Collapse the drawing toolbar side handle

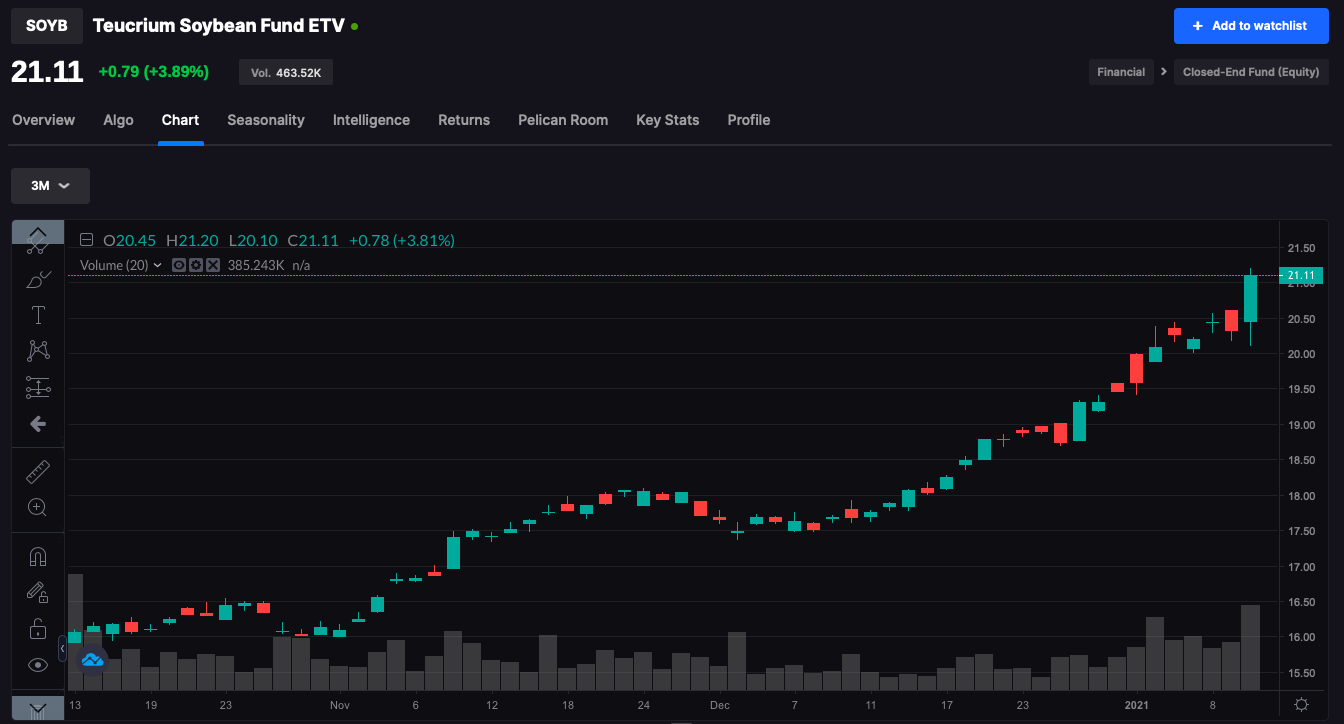[x=62, y=648]
